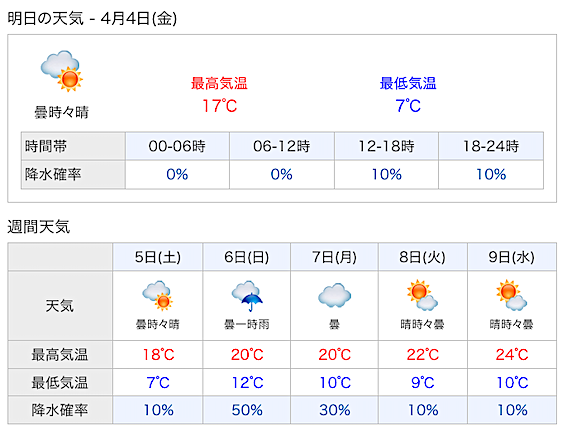The image size is (567, 431).
Task: Click the 7日(月) column header
Action: coord(334,257)
